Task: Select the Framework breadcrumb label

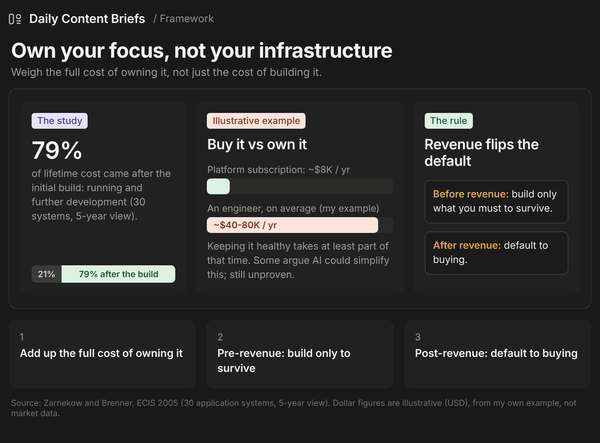Action: (187, 19)
